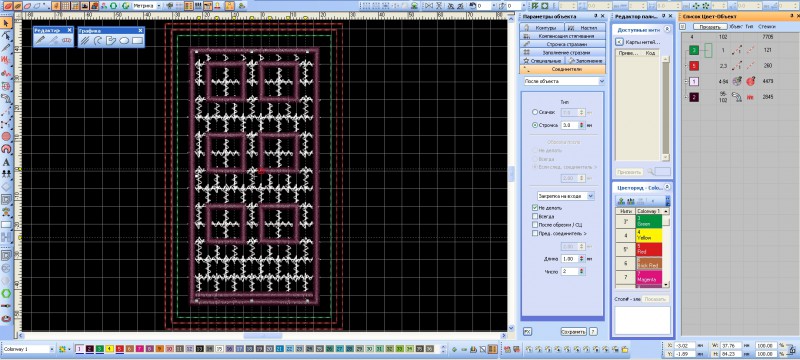Enable the Всегда checkbox
Viewport: 800px width, 360px height.
(535, 216)
